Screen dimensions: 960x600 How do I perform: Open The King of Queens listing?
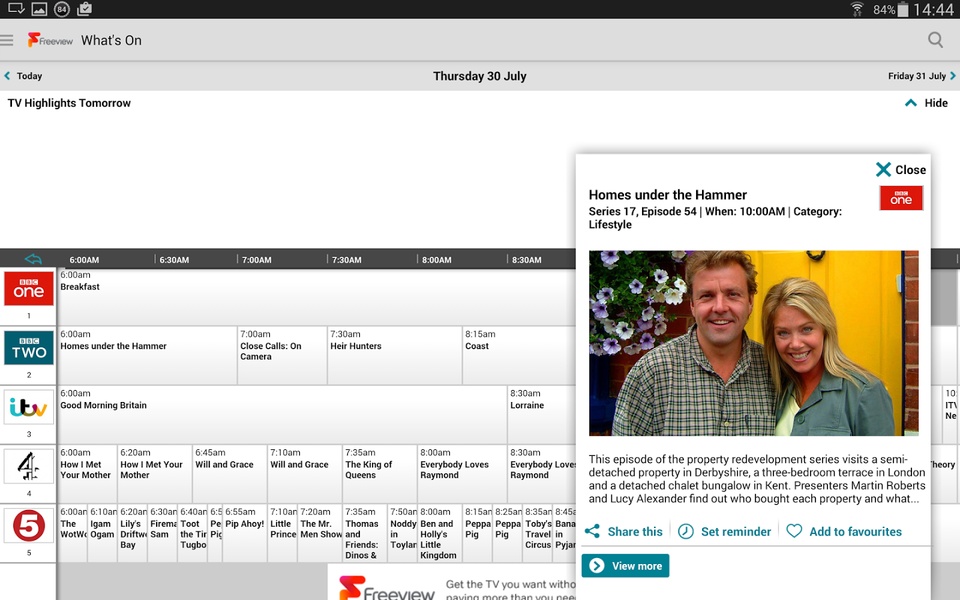tap(380, 474)
